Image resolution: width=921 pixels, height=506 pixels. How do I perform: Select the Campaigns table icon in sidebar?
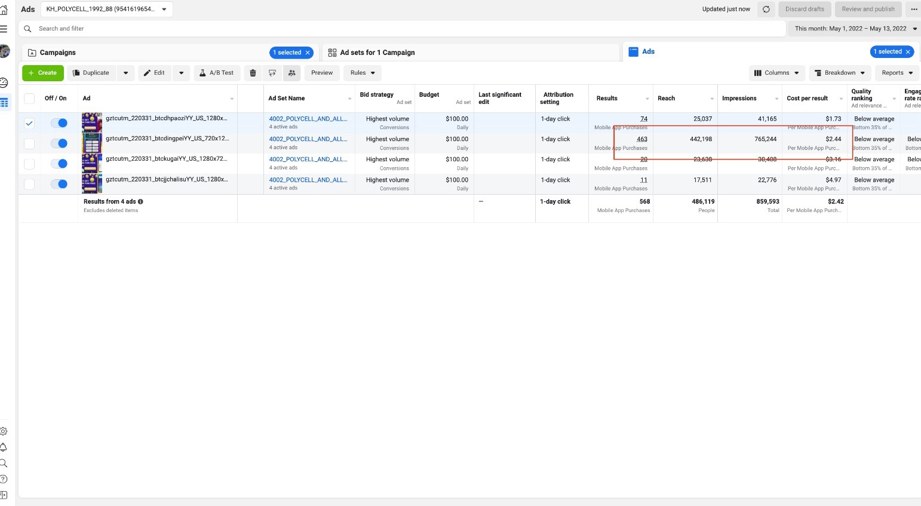pos(4,103)
